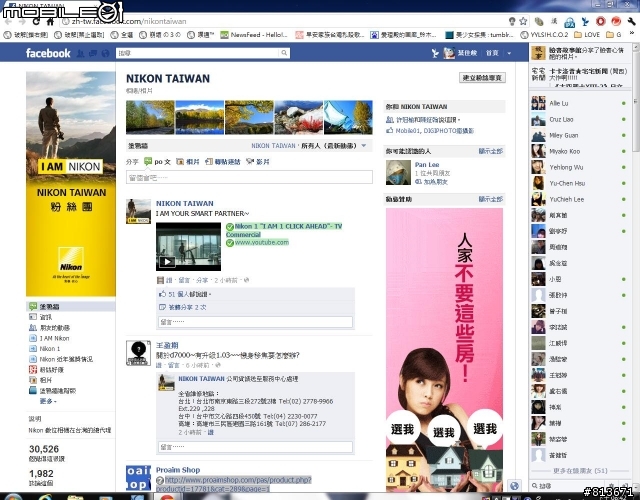This screenshot has width=640, height=500.
Task: Click the create fan page button
Action: coord(482,78)
